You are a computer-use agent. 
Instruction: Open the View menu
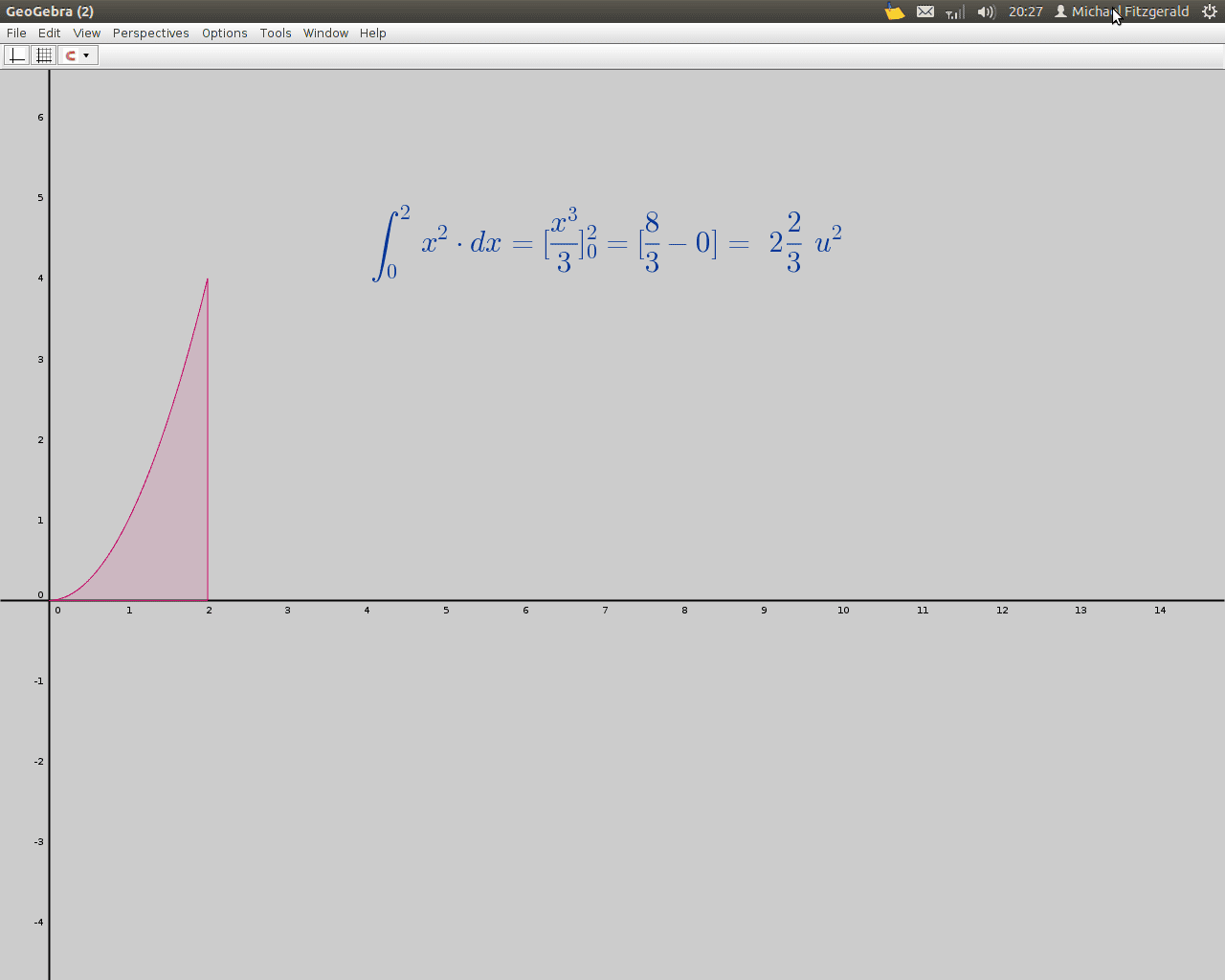(86, 33)
